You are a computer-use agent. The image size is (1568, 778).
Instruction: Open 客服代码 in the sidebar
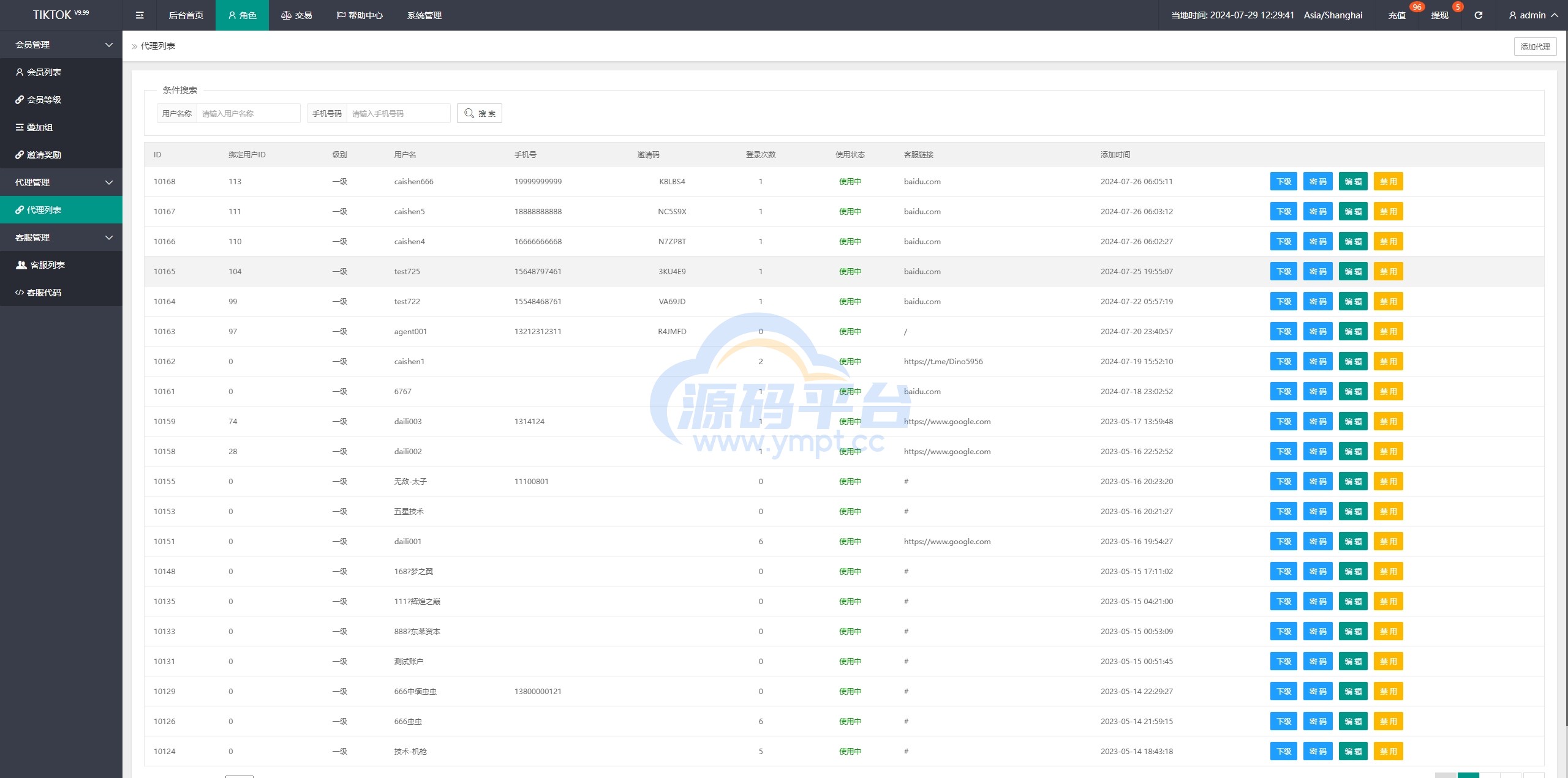coord(61,293)
